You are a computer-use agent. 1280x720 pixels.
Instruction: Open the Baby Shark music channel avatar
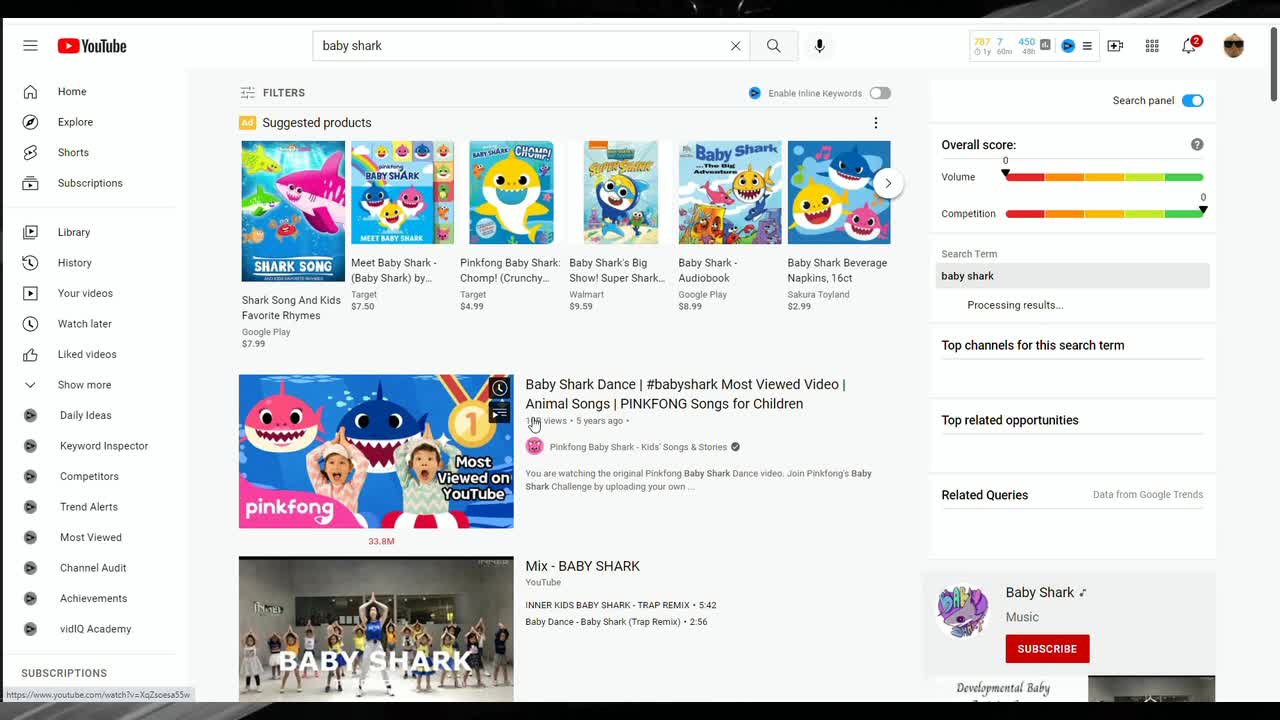pyautogui.click(x=963, y=611)
